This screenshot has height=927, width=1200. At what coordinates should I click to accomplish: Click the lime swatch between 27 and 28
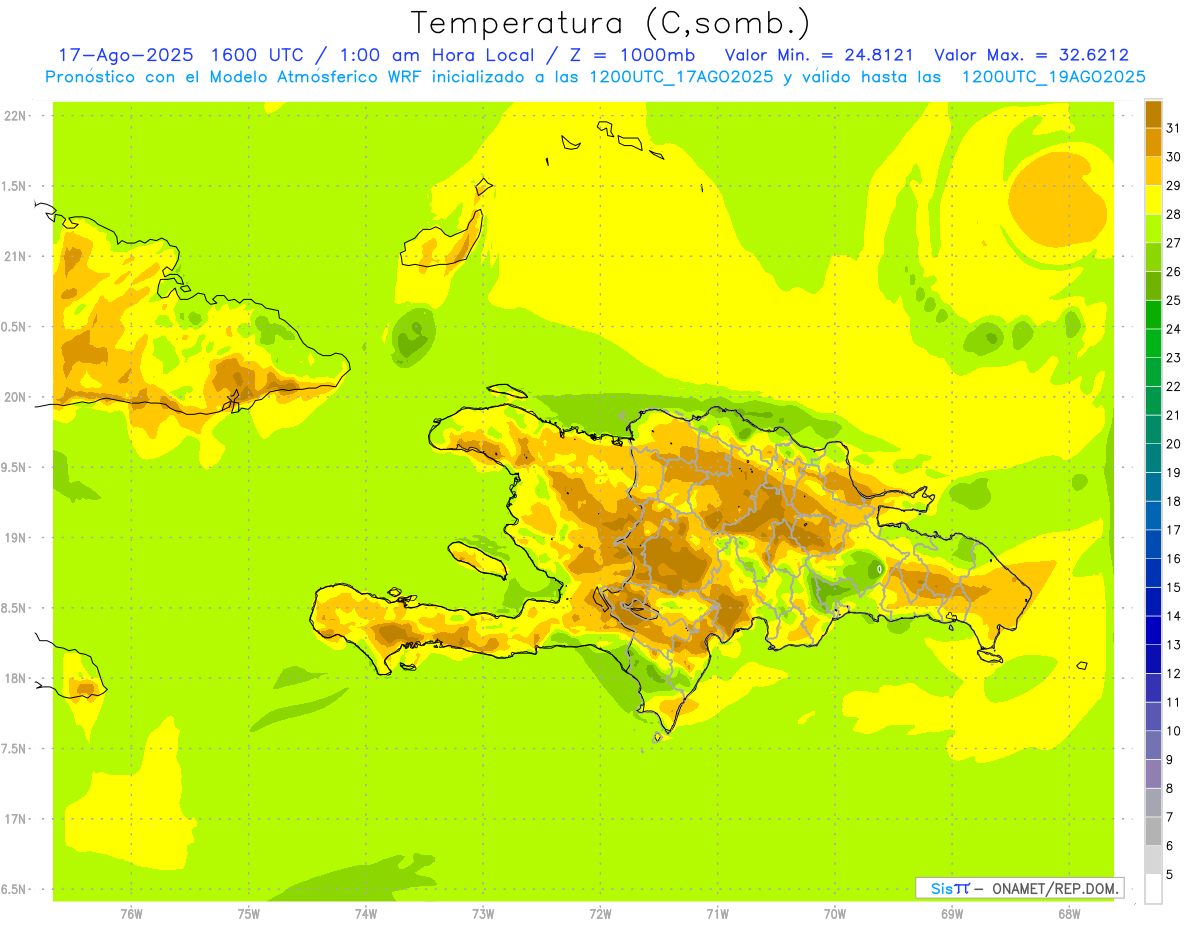point(1153,229)
